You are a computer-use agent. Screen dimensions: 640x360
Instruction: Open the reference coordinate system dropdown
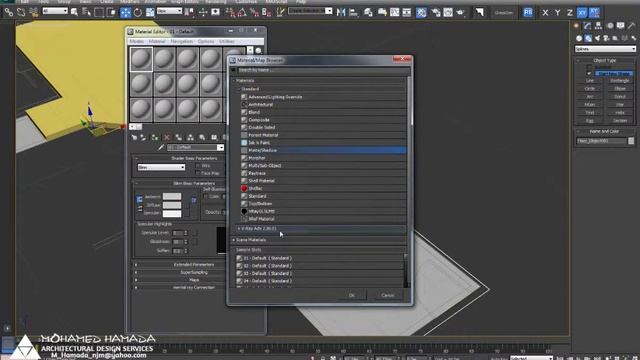169,11
